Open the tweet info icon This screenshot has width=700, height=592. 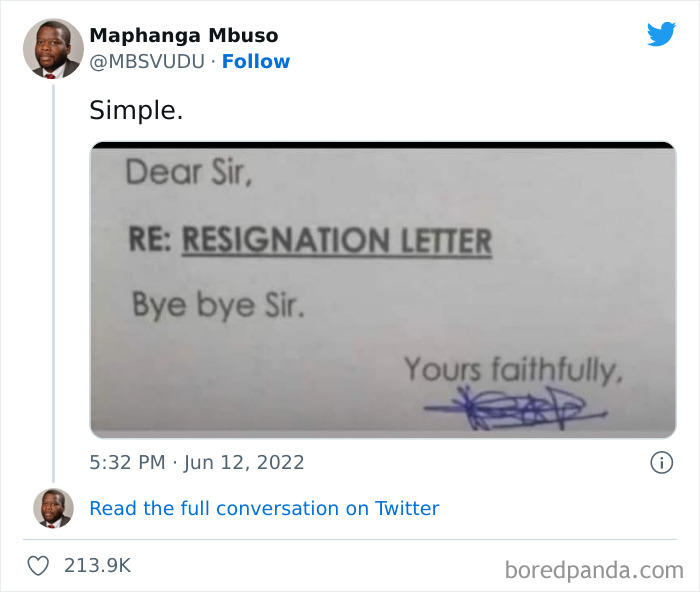point(660,462)
